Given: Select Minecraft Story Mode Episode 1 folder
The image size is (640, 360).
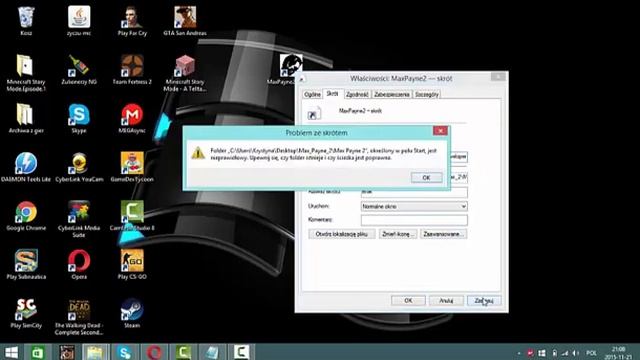Looking at the screenshot, I should click(26, 73).
